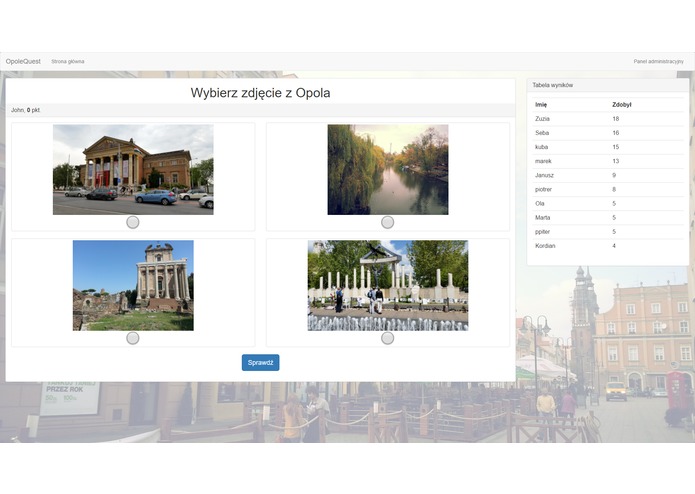Click the 'Imię' column header
Viewport: 695px width, 494px height.
click(x=541, y=105)
